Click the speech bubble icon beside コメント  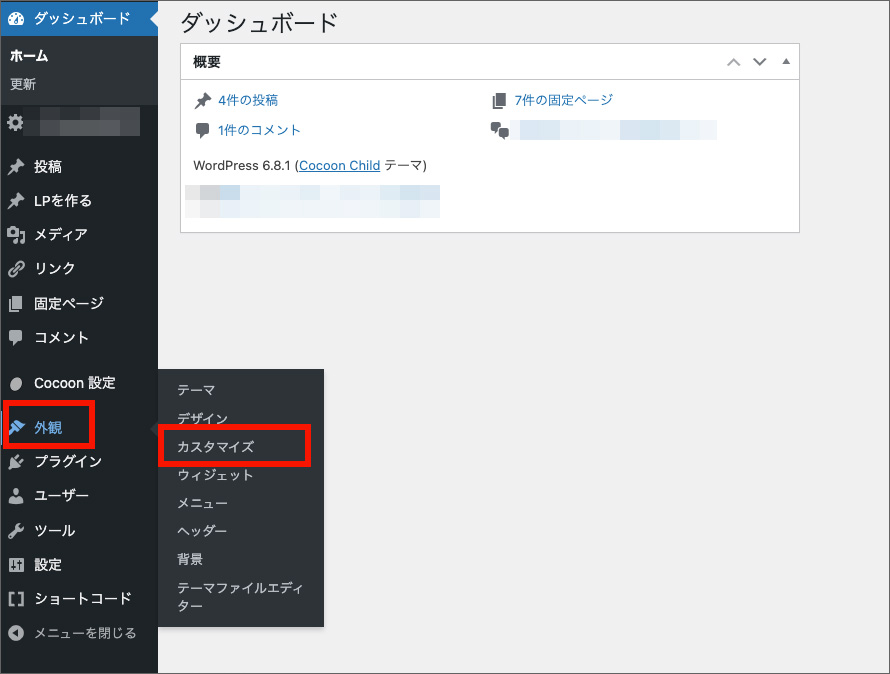[x=16, y=337]
